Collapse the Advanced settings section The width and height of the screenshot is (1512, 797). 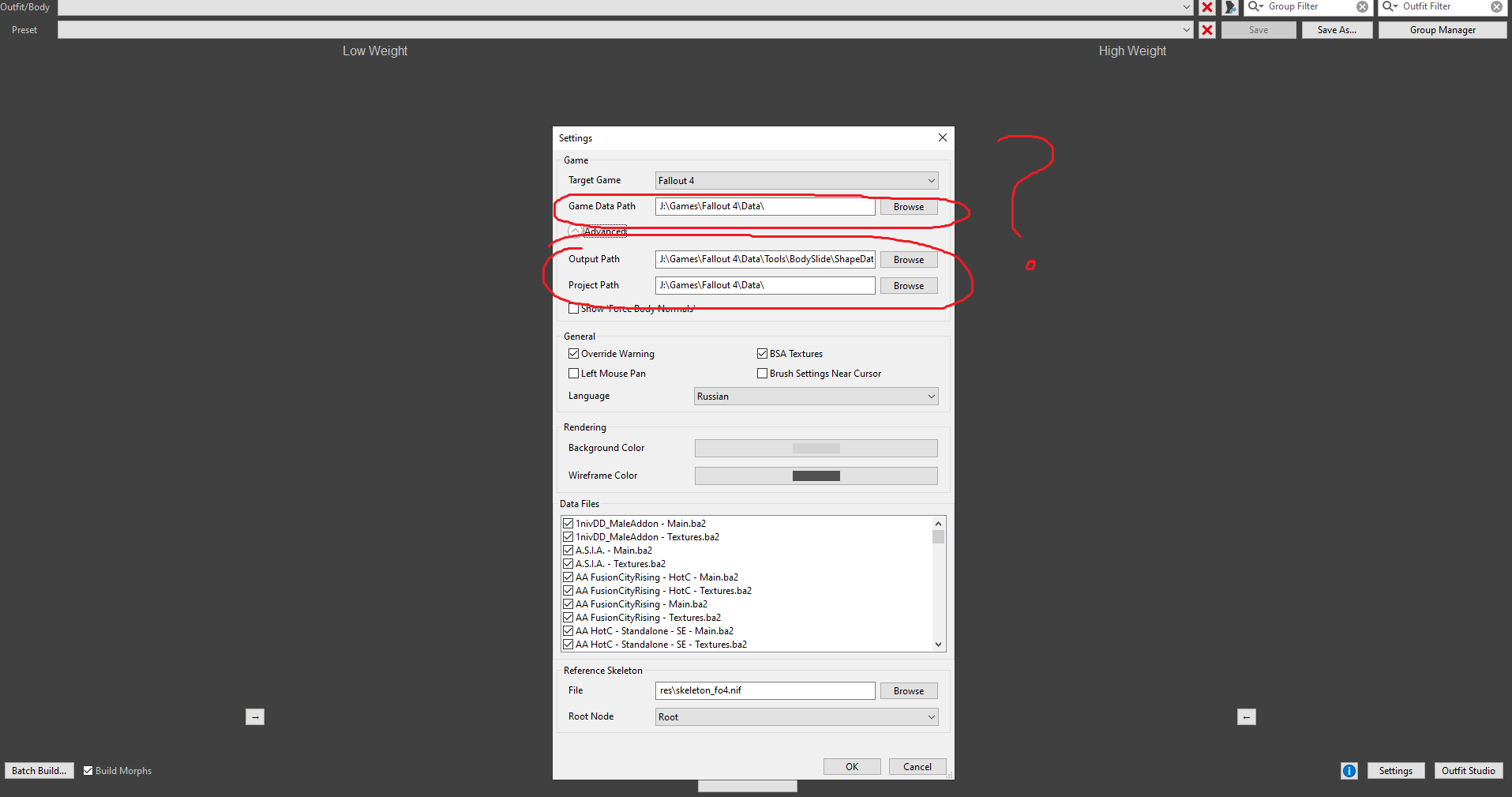point(576,231)
